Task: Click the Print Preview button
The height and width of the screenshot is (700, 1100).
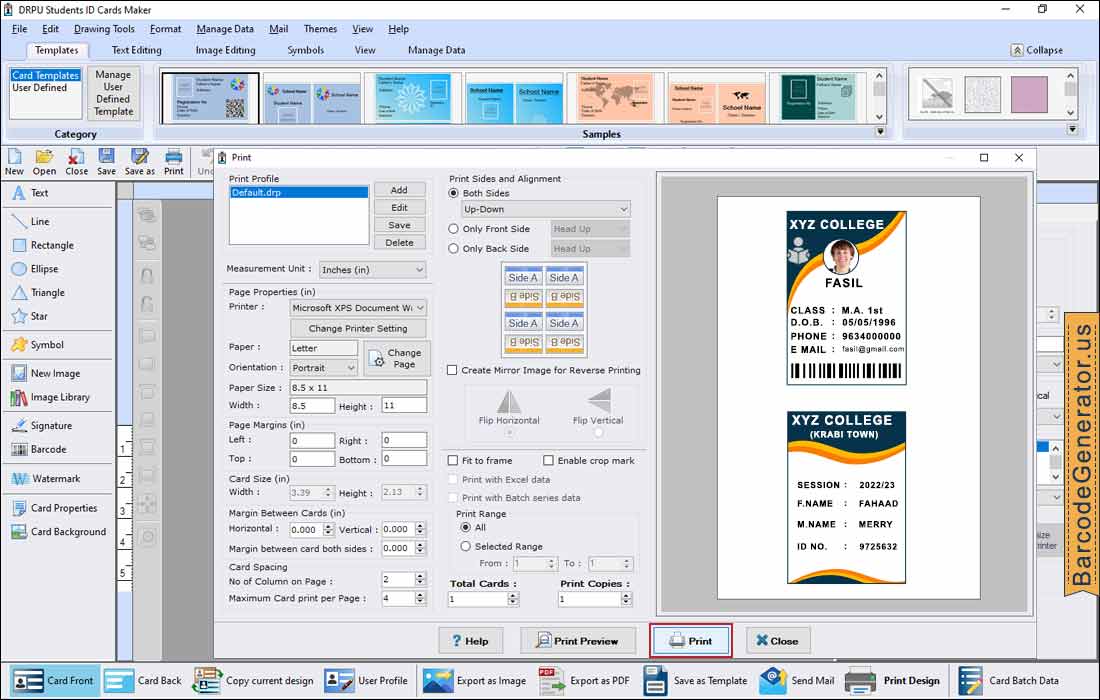Action: (577, 641)
